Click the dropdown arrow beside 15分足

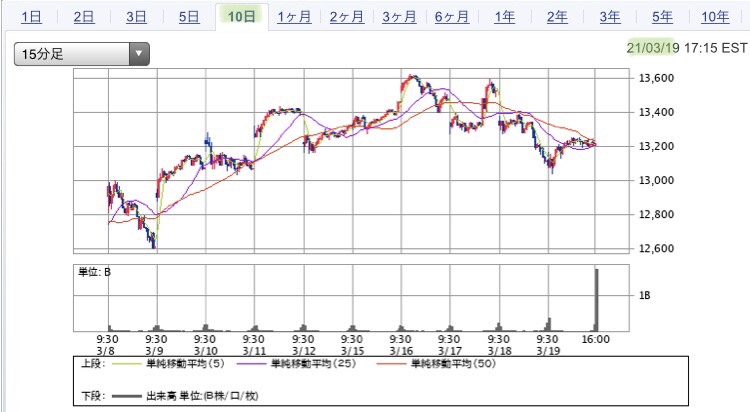pos(139,54)
